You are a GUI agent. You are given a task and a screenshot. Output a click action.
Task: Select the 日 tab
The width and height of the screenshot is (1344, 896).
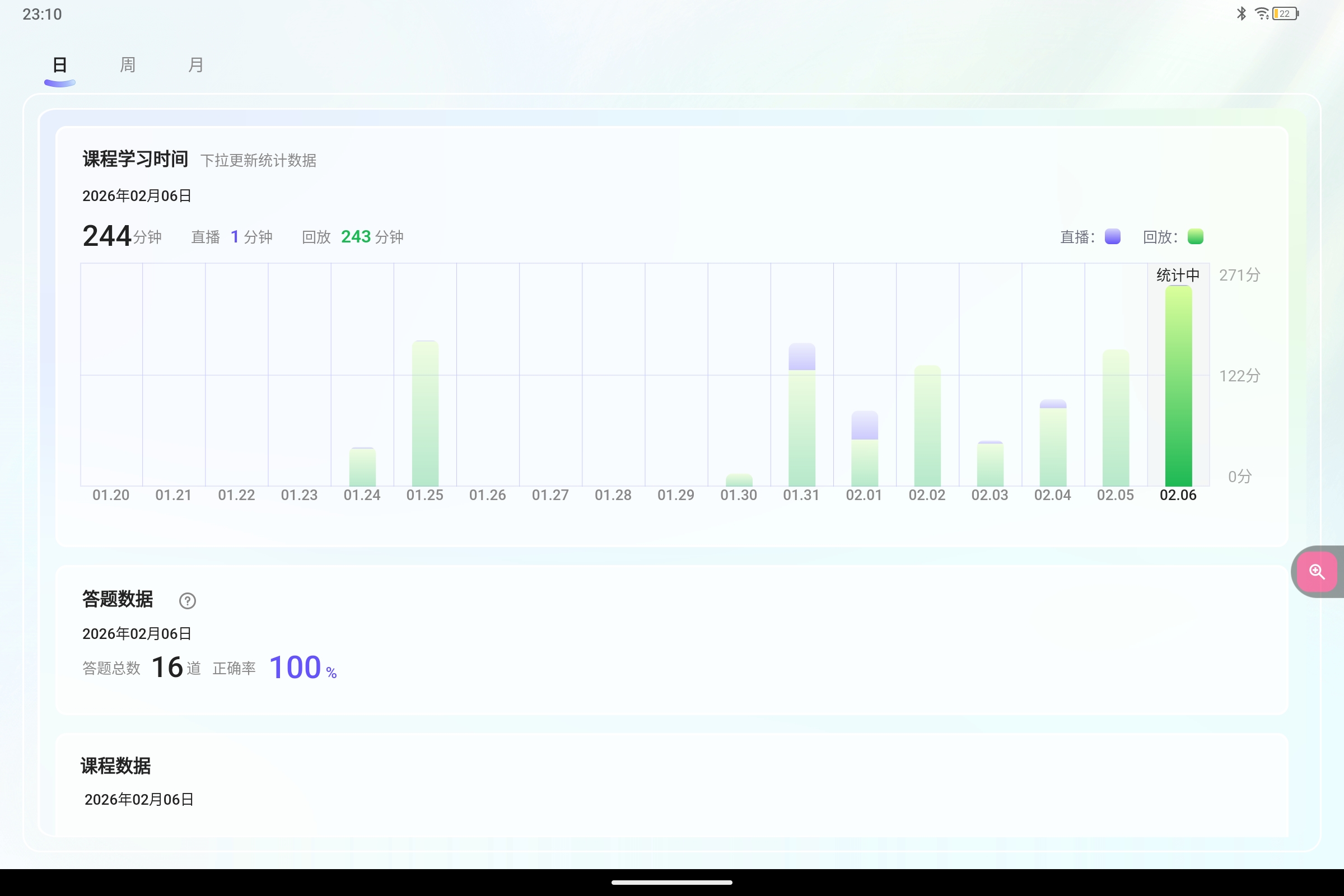click(59, 64)
